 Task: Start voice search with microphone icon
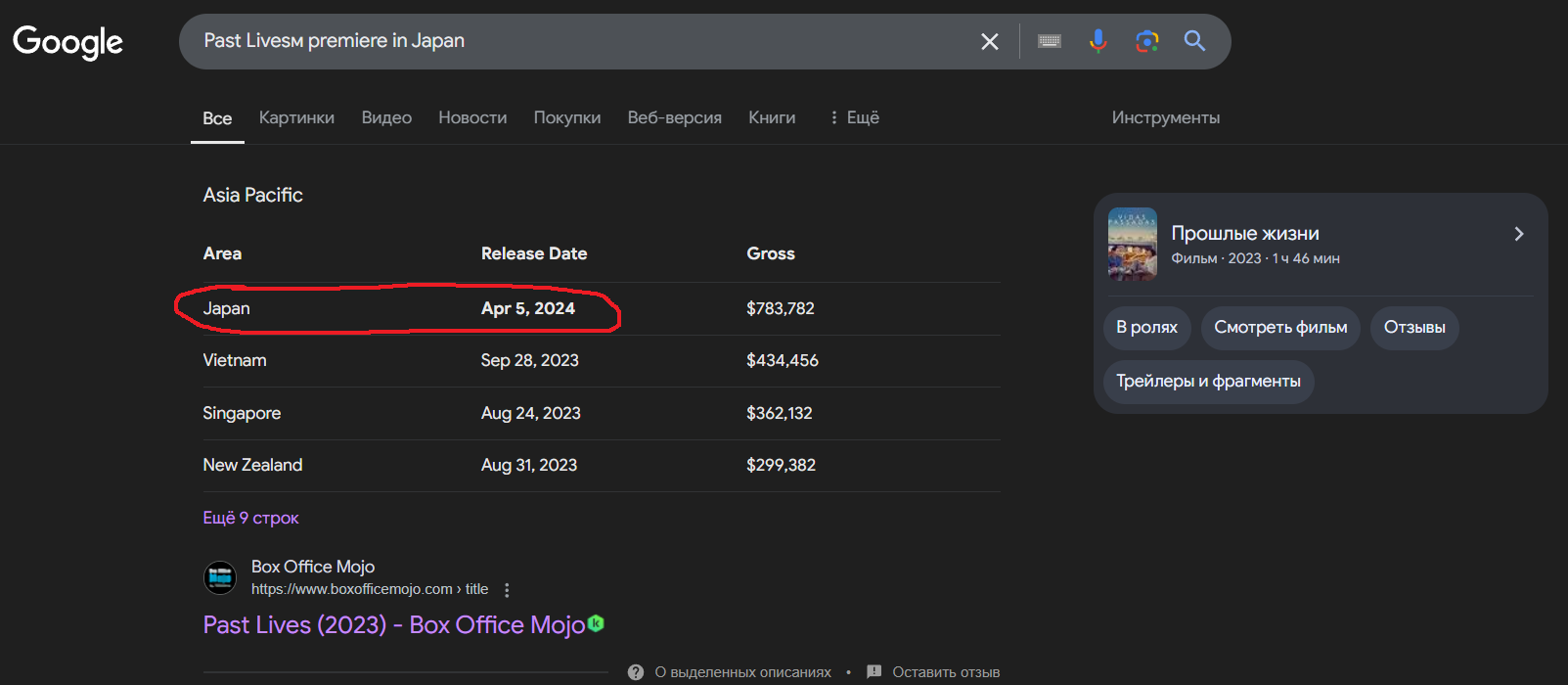tap(1098, 41)
